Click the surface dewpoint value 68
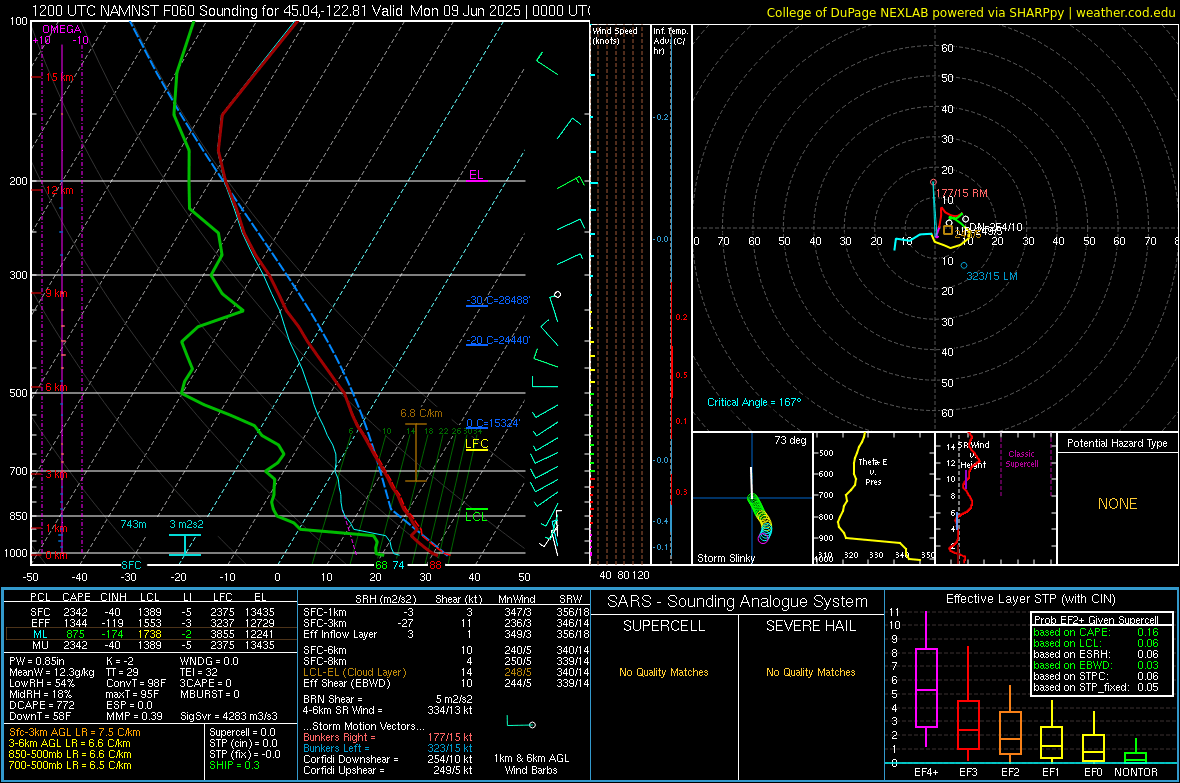 pyautogui.click(x=382, y=565)
